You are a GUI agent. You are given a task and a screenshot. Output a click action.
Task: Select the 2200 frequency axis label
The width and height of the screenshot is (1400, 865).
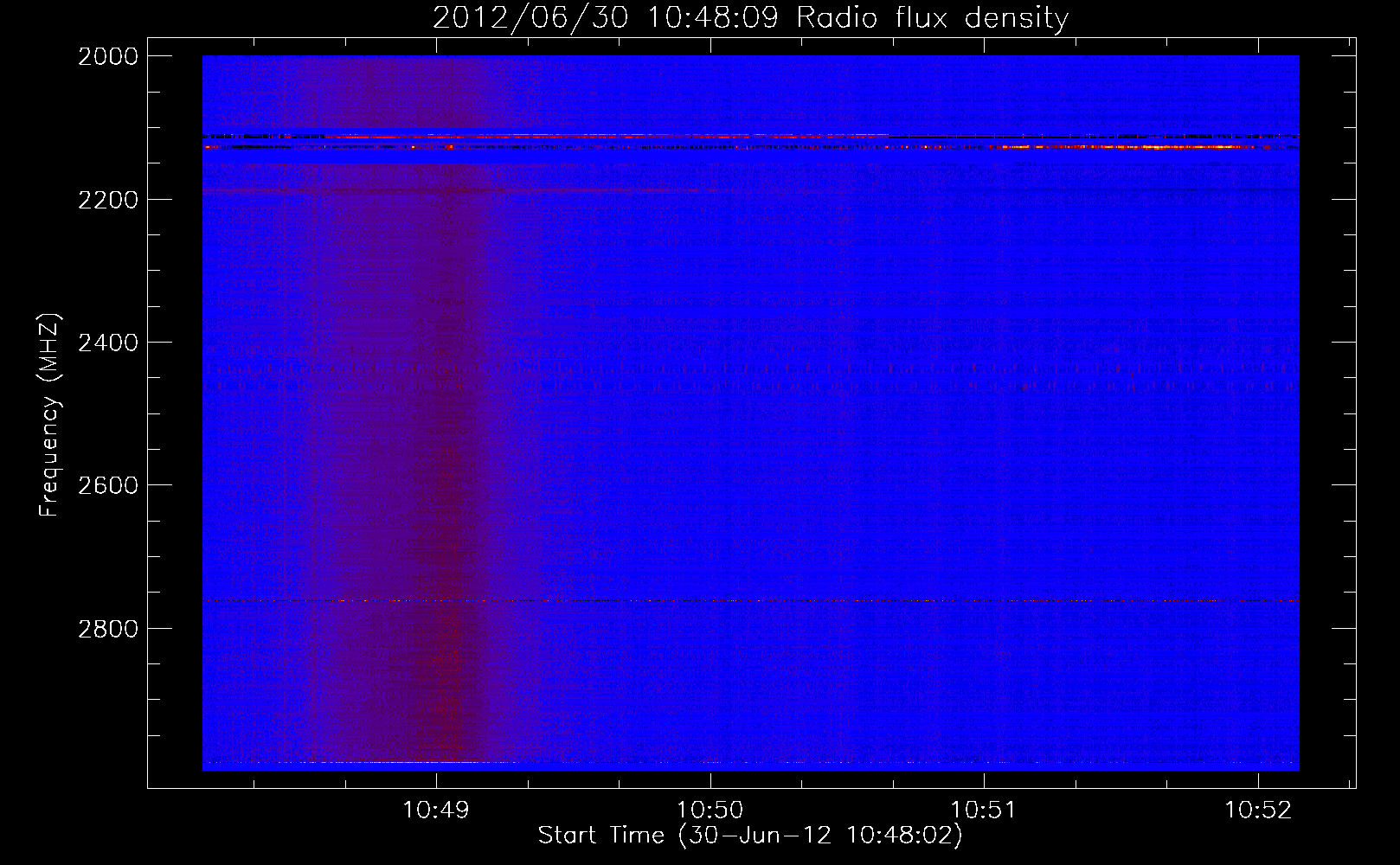point(108,200)
